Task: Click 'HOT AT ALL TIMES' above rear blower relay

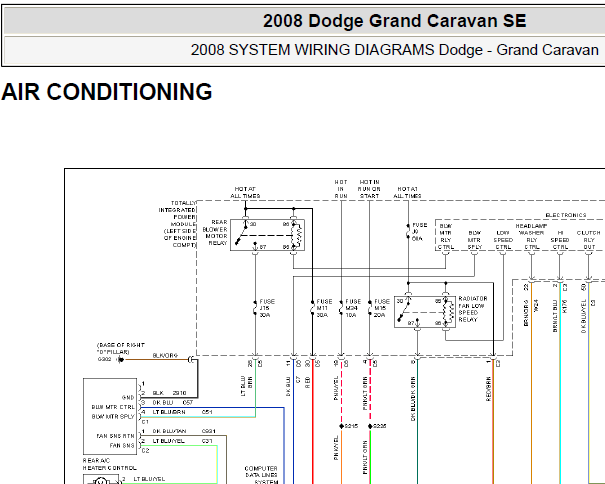Action: (x=245, y=193)
